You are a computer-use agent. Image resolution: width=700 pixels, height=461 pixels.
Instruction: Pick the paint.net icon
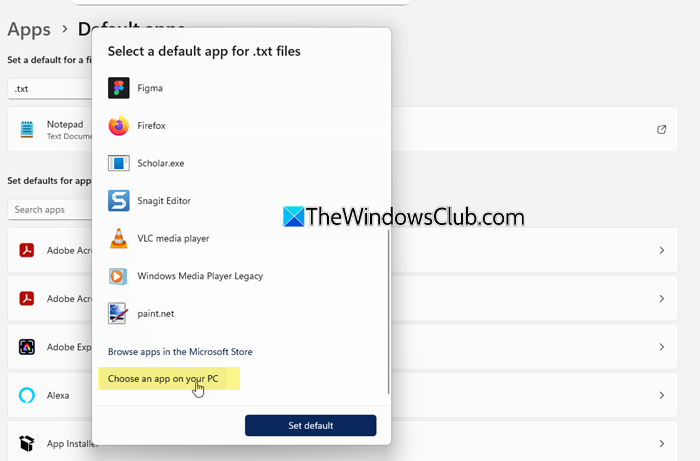click(x=118, y=313)
